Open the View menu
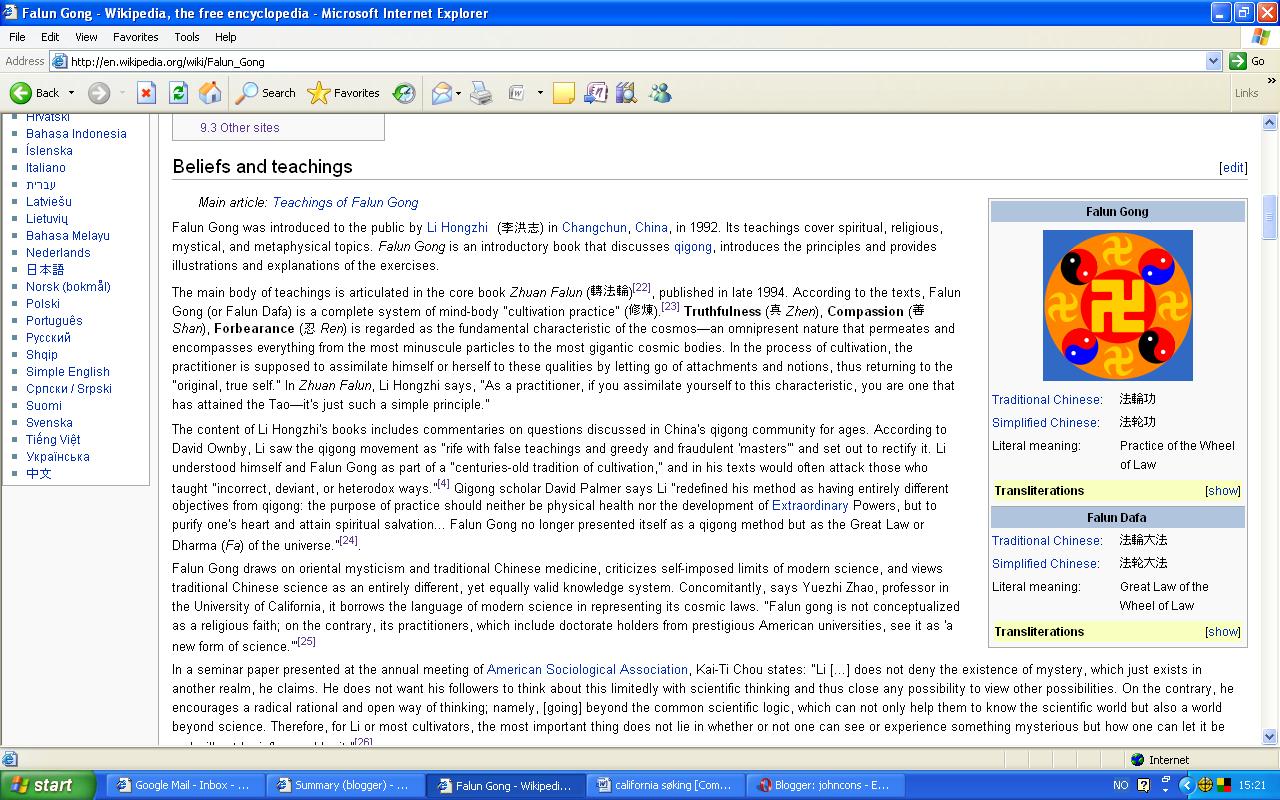This screenshot has height=800, width=1280. click(x=86, y=37)
